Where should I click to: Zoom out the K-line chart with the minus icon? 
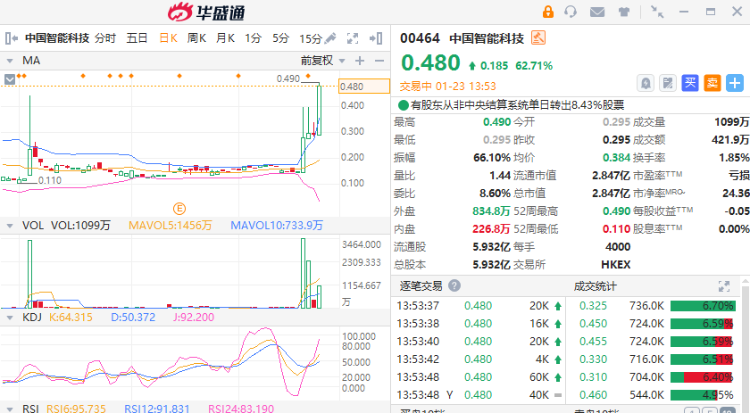[379, 61]
